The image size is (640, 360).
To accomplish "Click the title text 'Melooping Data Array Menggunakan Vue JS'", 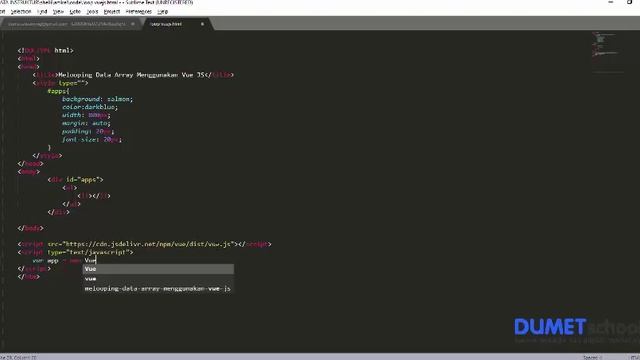I will click(x=134, y=75).
